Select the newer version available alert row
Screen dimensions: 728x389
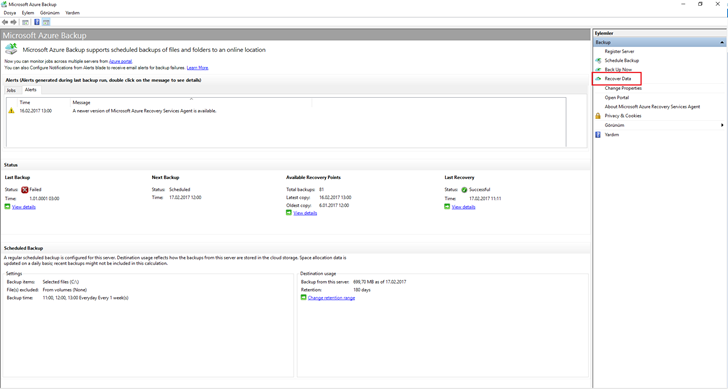tap(286, 111)
